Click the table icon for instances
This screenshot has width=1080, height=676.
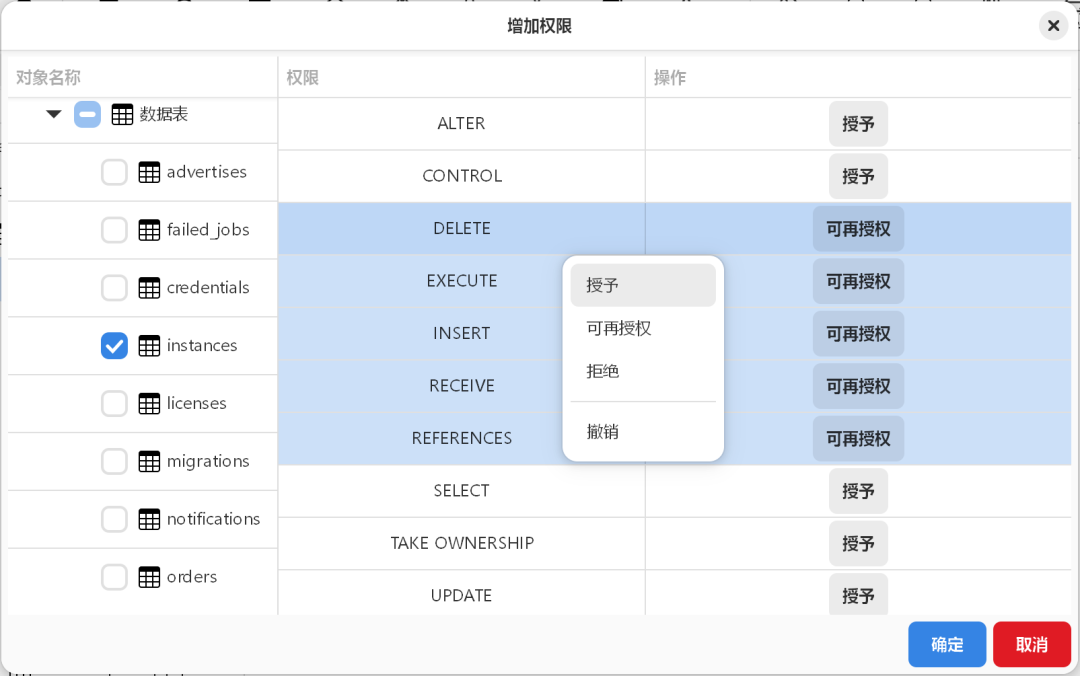click(x=149, y=346)
